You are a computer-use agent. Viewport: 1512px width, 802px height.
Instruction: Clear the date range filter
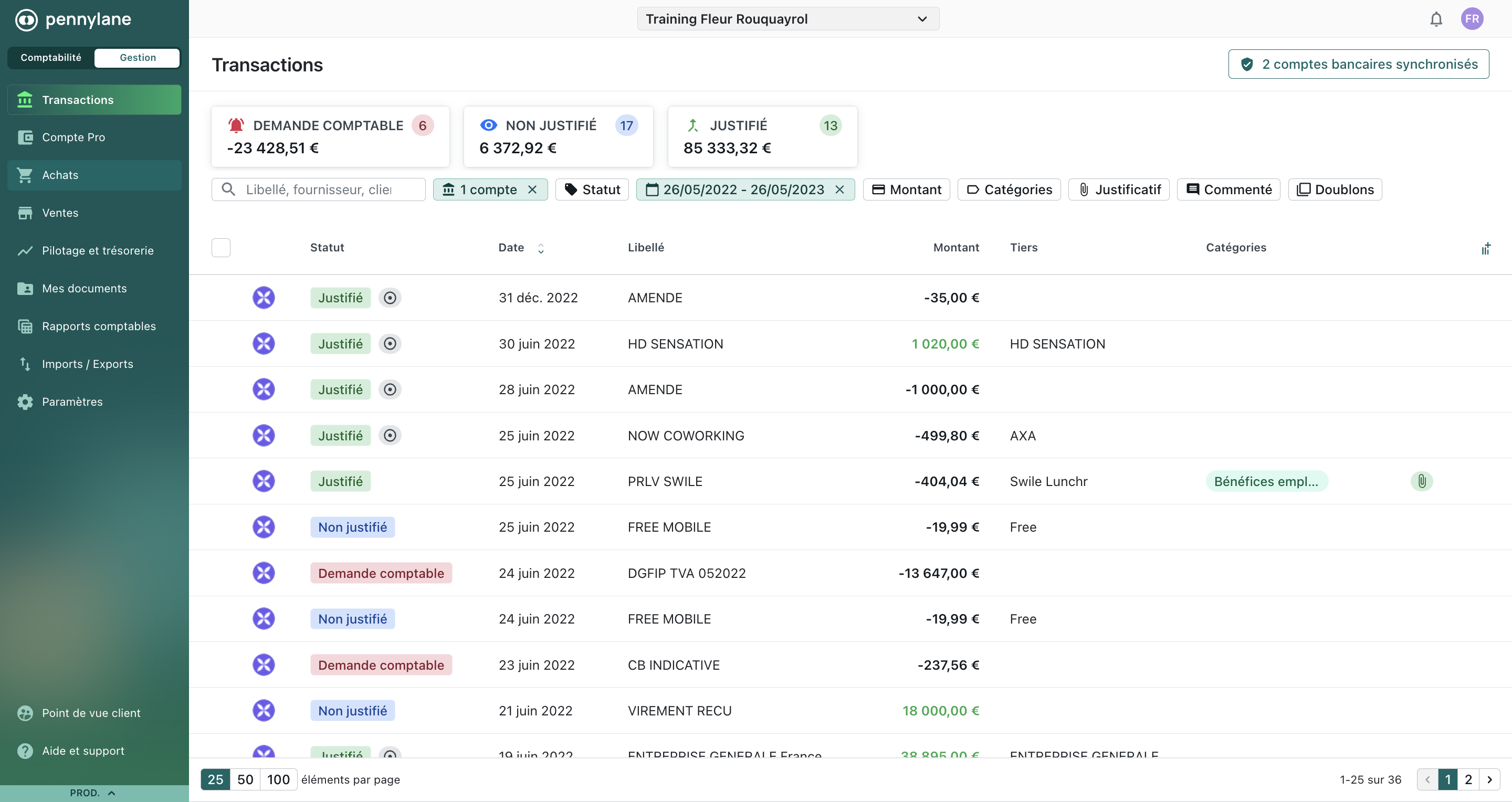tap(839, 189)
